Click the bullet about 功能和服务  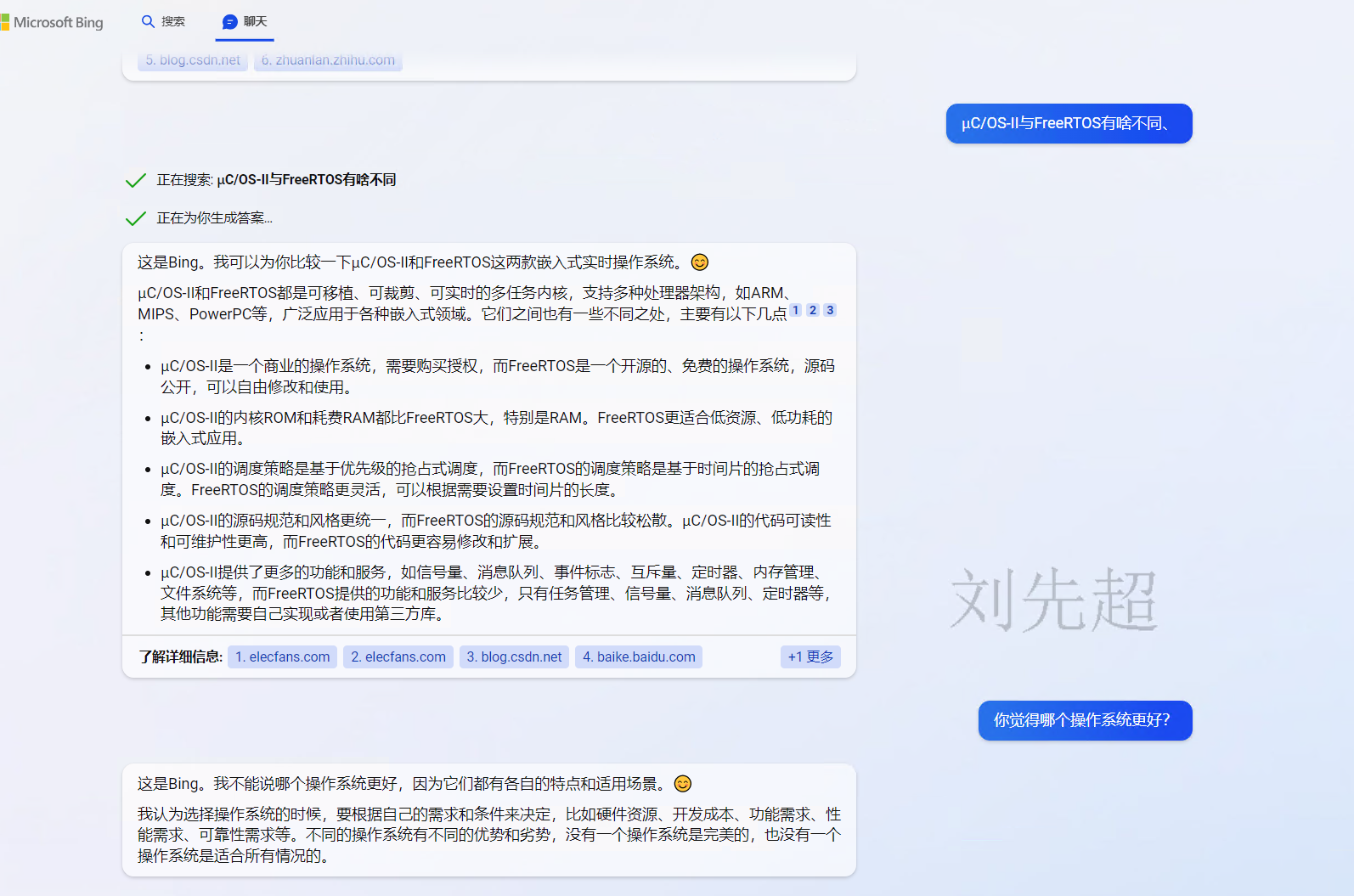pos(496,594)
